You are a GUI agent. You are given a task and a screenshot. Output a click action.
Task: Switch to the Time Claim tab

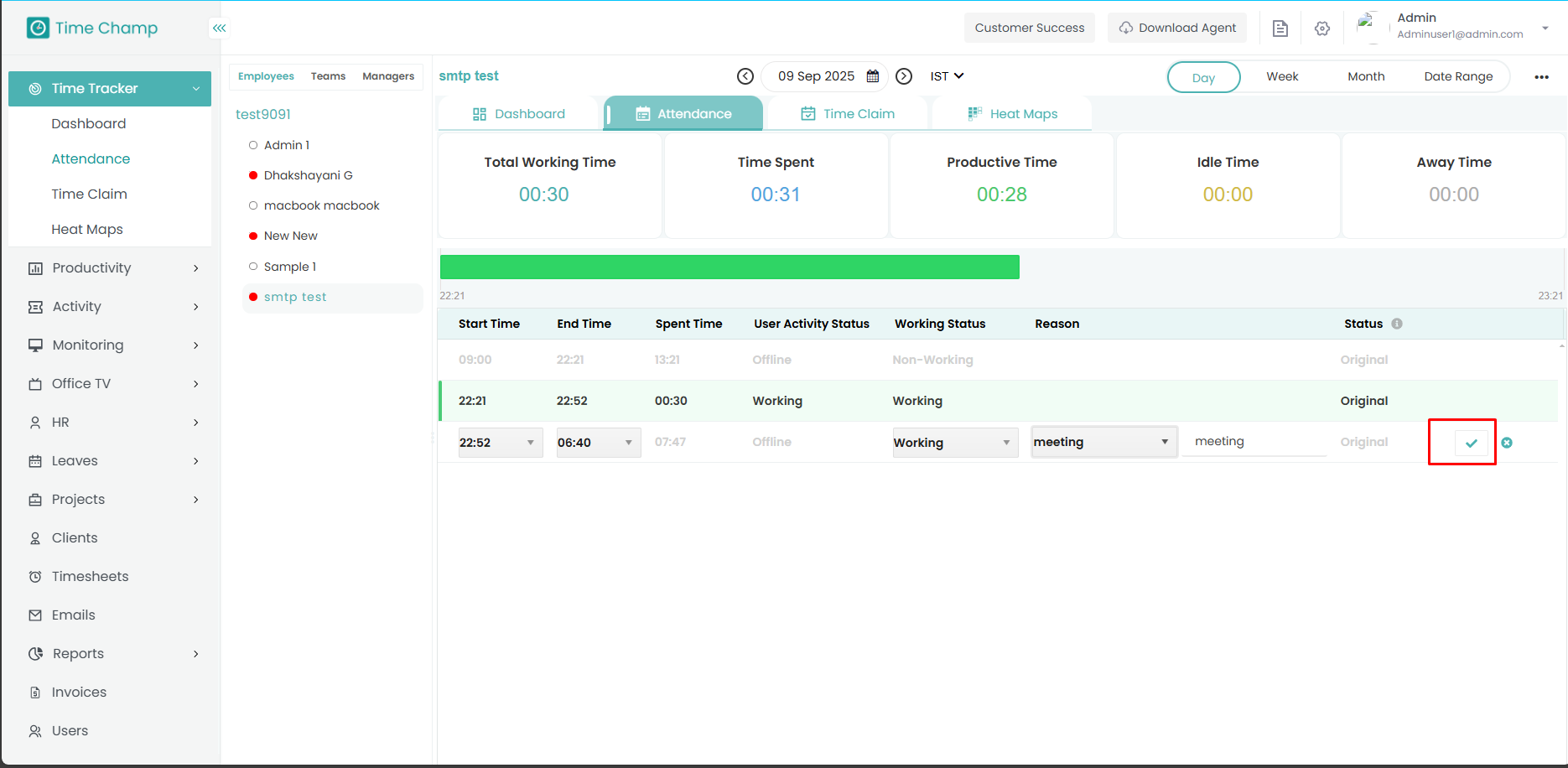848,114
